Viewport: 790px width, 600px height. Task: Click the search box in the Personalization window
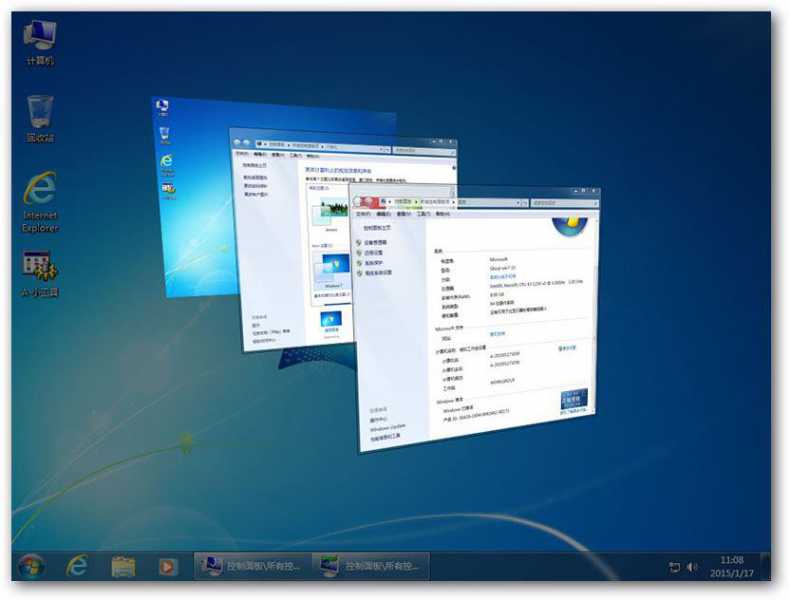click(423, 150)
